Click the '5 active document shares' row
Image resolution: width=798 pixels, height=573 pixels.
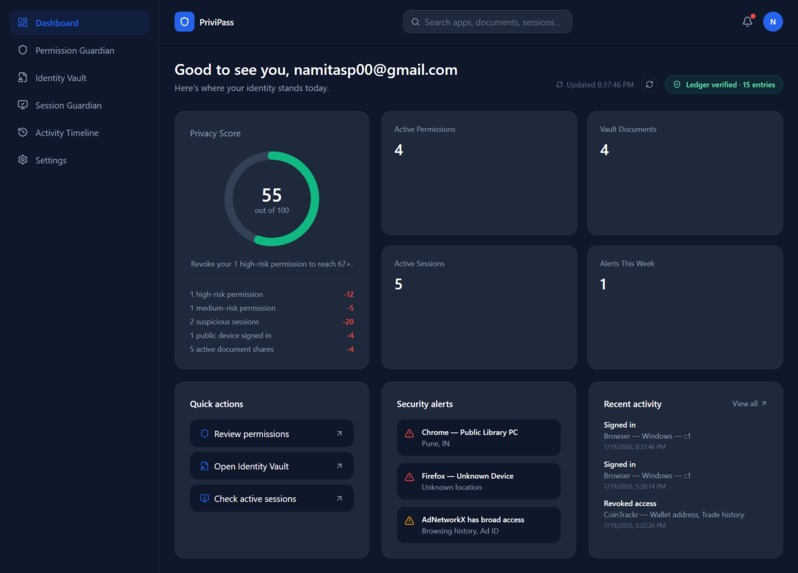pyautogui.click(x=272, y=349)
